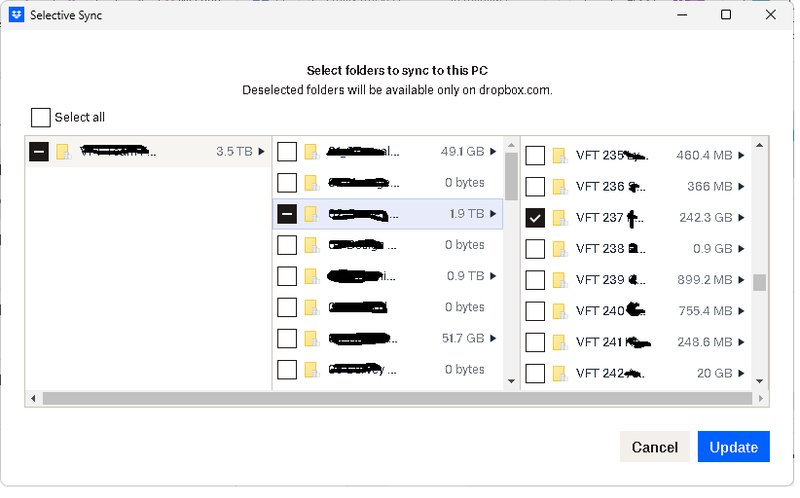
Task: Click folder icon next to VFT 235
Action: [560, 156]
